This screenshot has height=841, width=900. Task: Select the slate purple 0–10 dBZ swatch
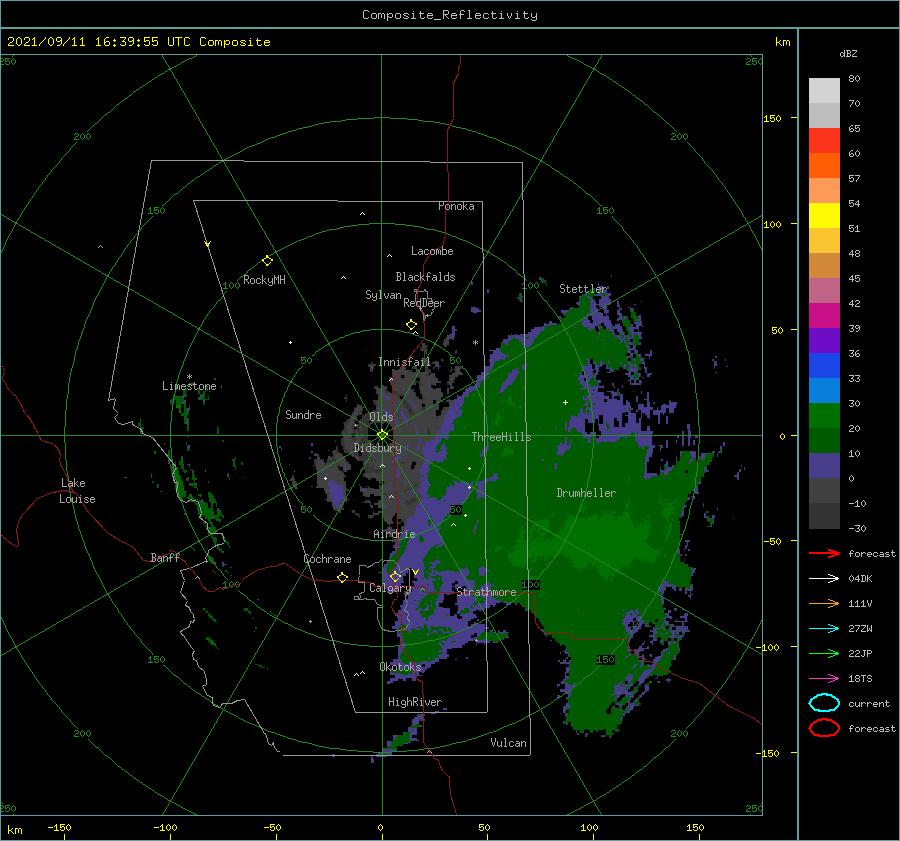(824, 465)
